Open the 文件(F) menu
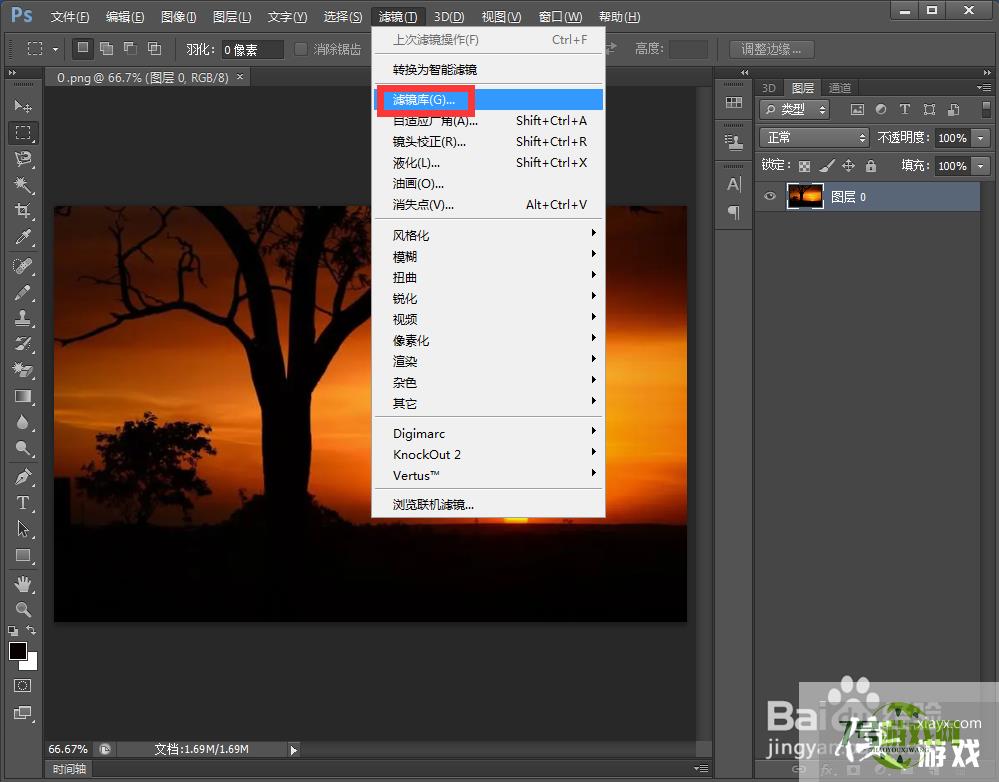 click(69, 17)
